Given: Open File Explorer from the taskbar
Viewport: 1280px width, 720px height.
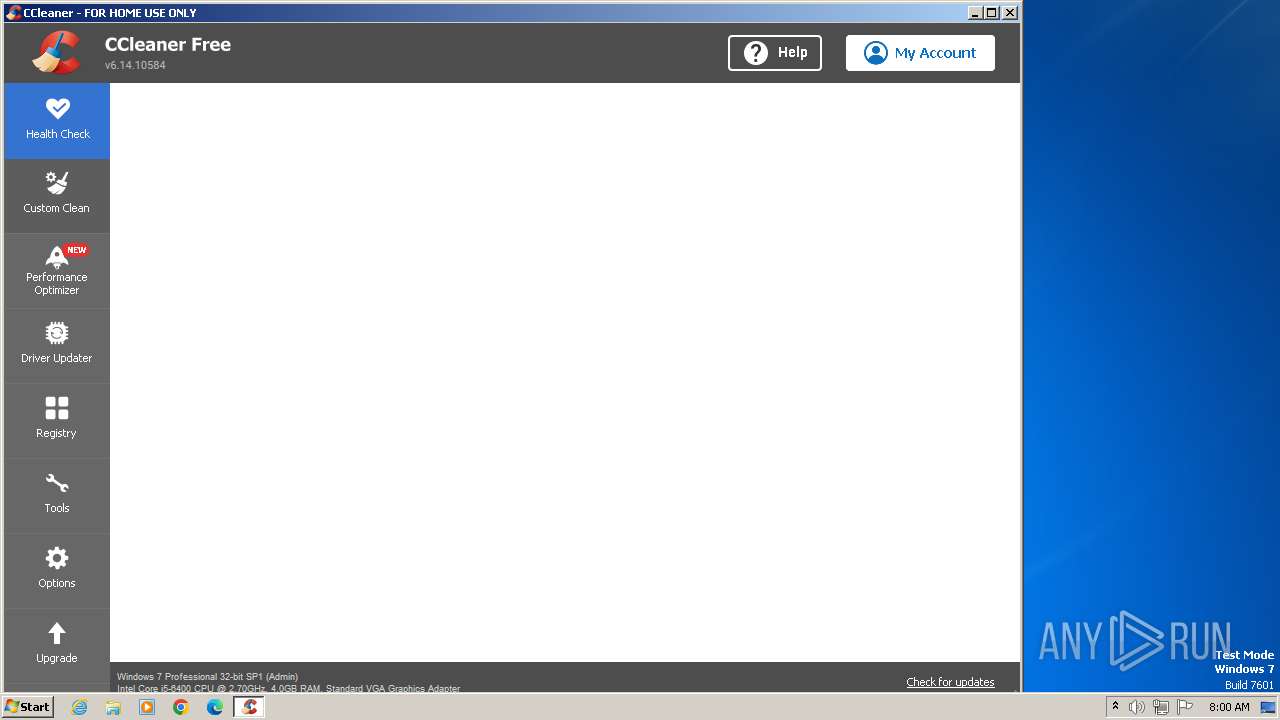Looking at the screenshot, I should click(113, 707).
